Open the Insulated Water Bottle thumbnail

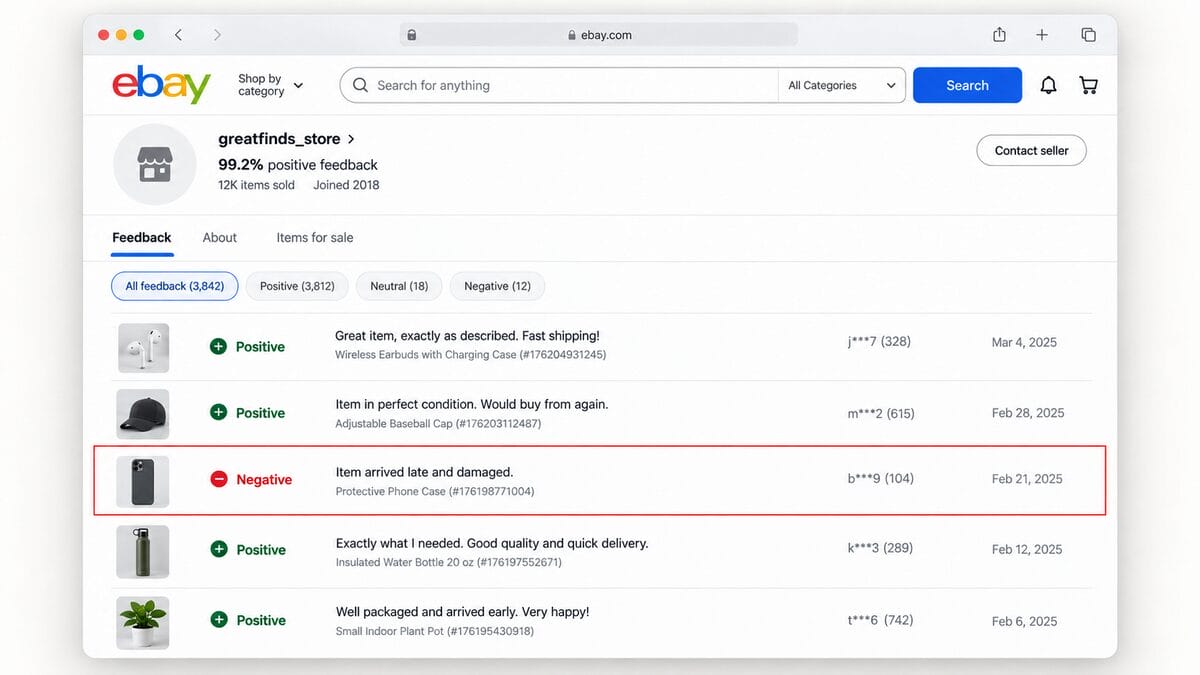tap(143, 551)
